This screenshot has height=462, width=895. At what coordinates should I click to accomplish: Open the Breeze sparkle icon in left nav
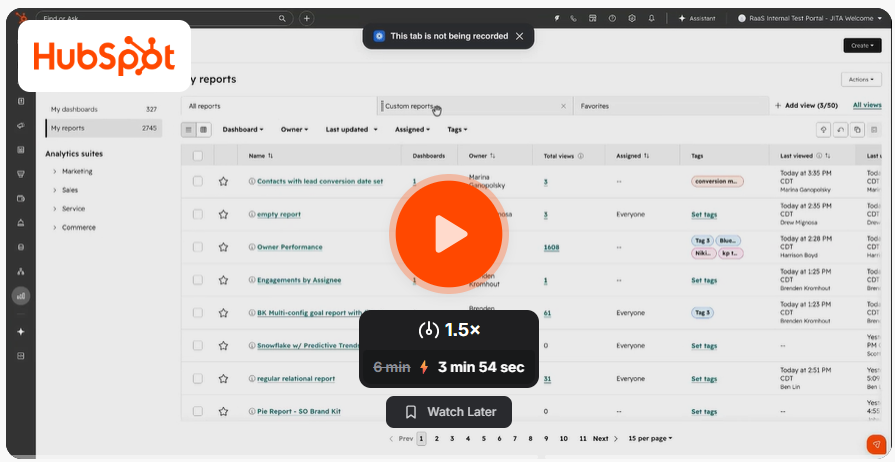point(21,331)
